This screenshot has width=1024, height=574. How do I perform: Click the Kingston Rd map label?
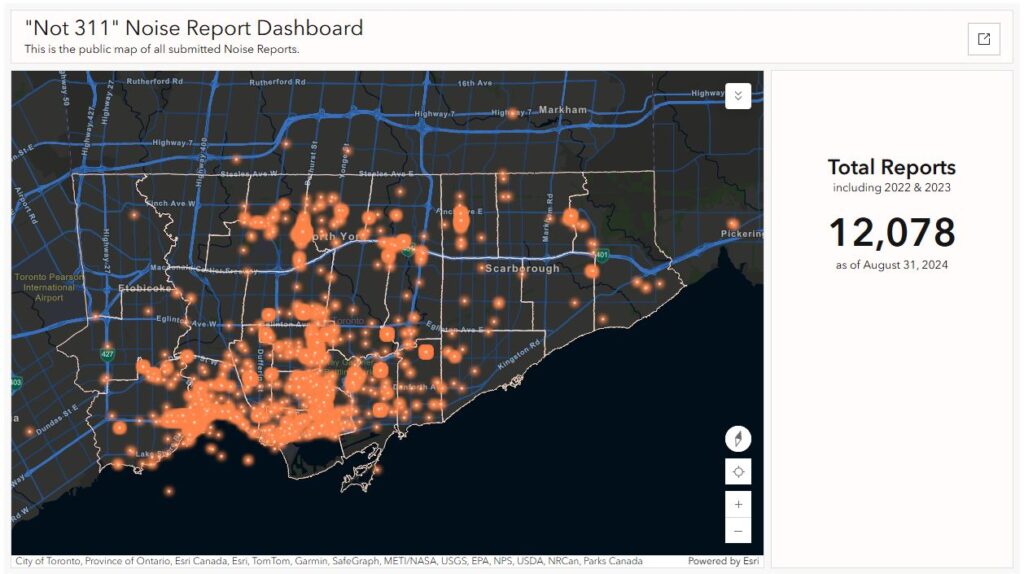[520, 355]
